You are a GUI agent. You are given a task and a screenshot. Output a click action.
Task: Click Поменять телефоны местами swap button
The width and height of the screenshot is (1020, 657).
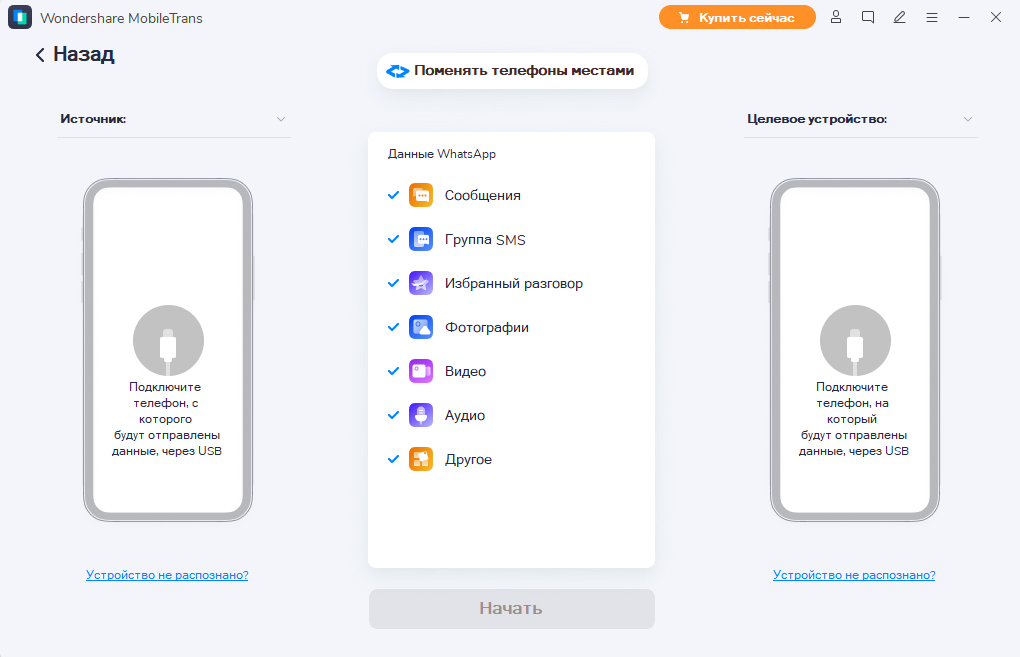[x=512, y=71]
